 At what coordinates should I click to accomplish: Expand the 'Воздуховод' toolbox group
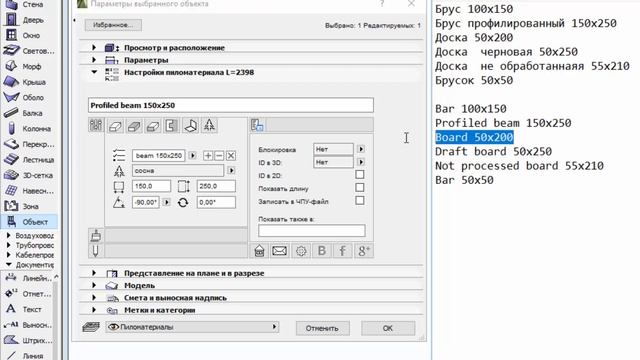[9, 236]
